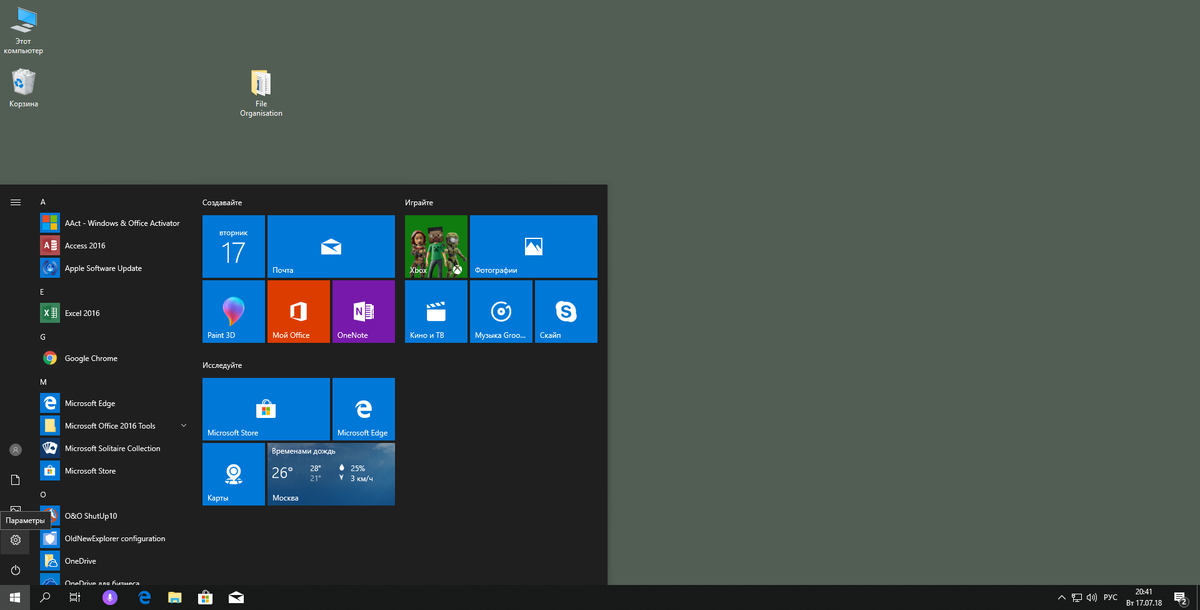Open the Microsoft Store tile under Исследуйте
The width and height of the screenshot is (1200, 610).
pos(266,409)
